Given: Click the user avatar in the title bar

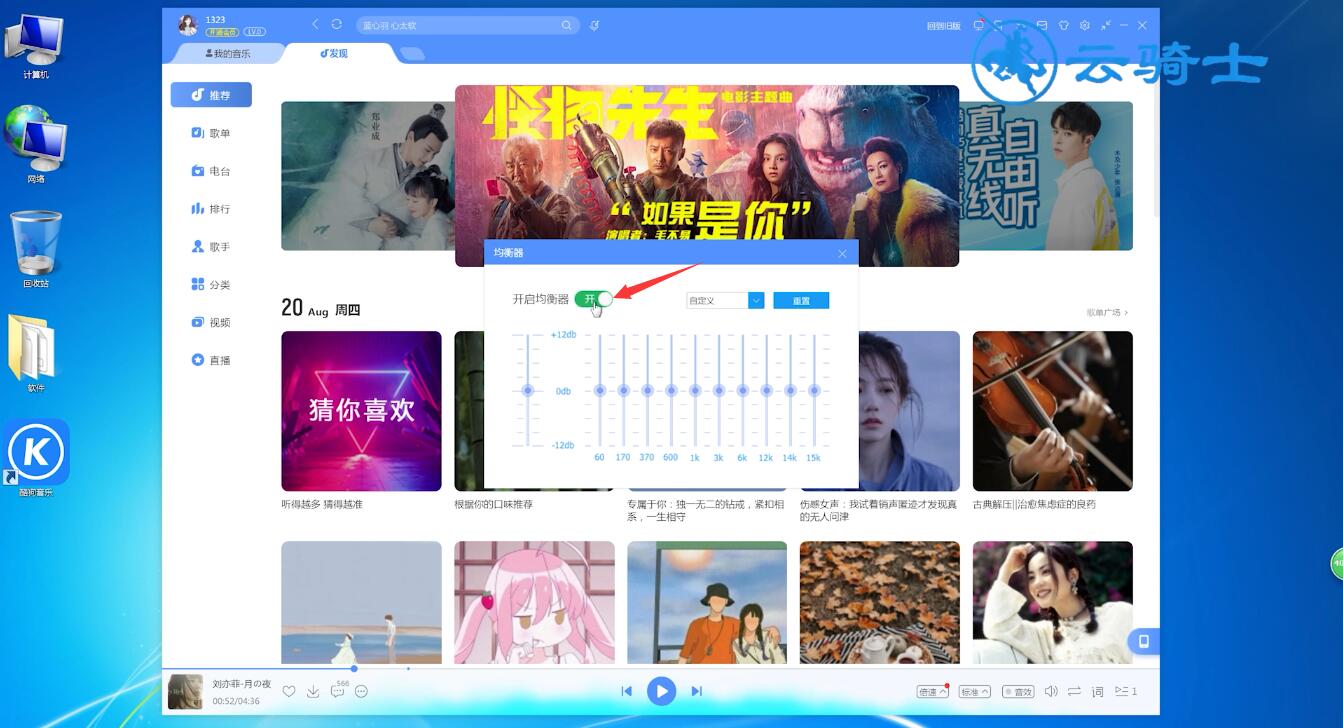Looking at the screenshot, I should click(x=188, y=25).
